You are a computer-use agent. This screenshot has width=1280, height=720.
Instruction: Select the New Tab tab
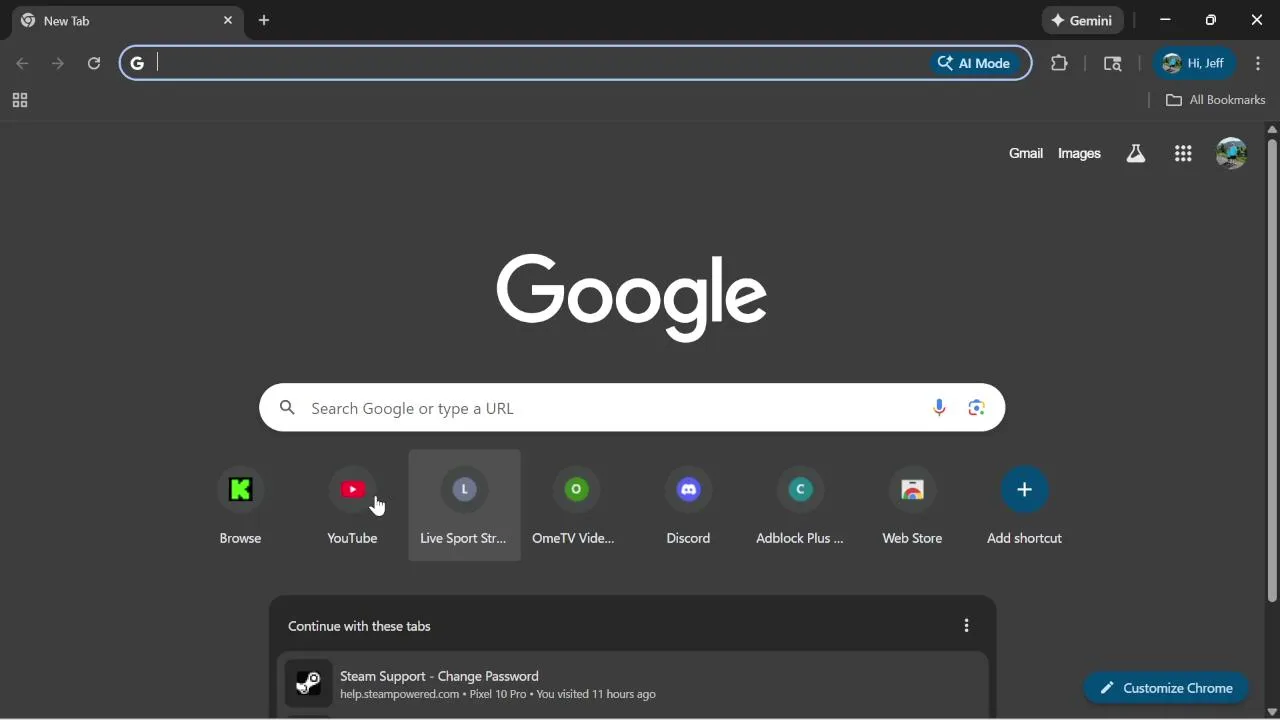(127, 21)
